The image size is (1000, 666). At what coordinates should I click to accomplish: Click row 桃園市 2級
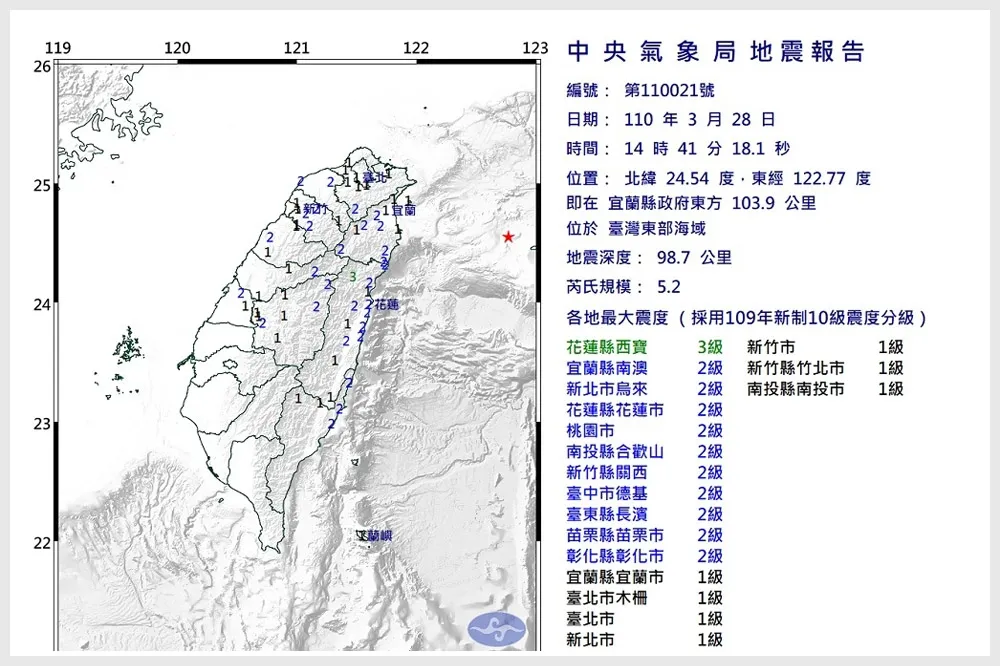point(644,431)
